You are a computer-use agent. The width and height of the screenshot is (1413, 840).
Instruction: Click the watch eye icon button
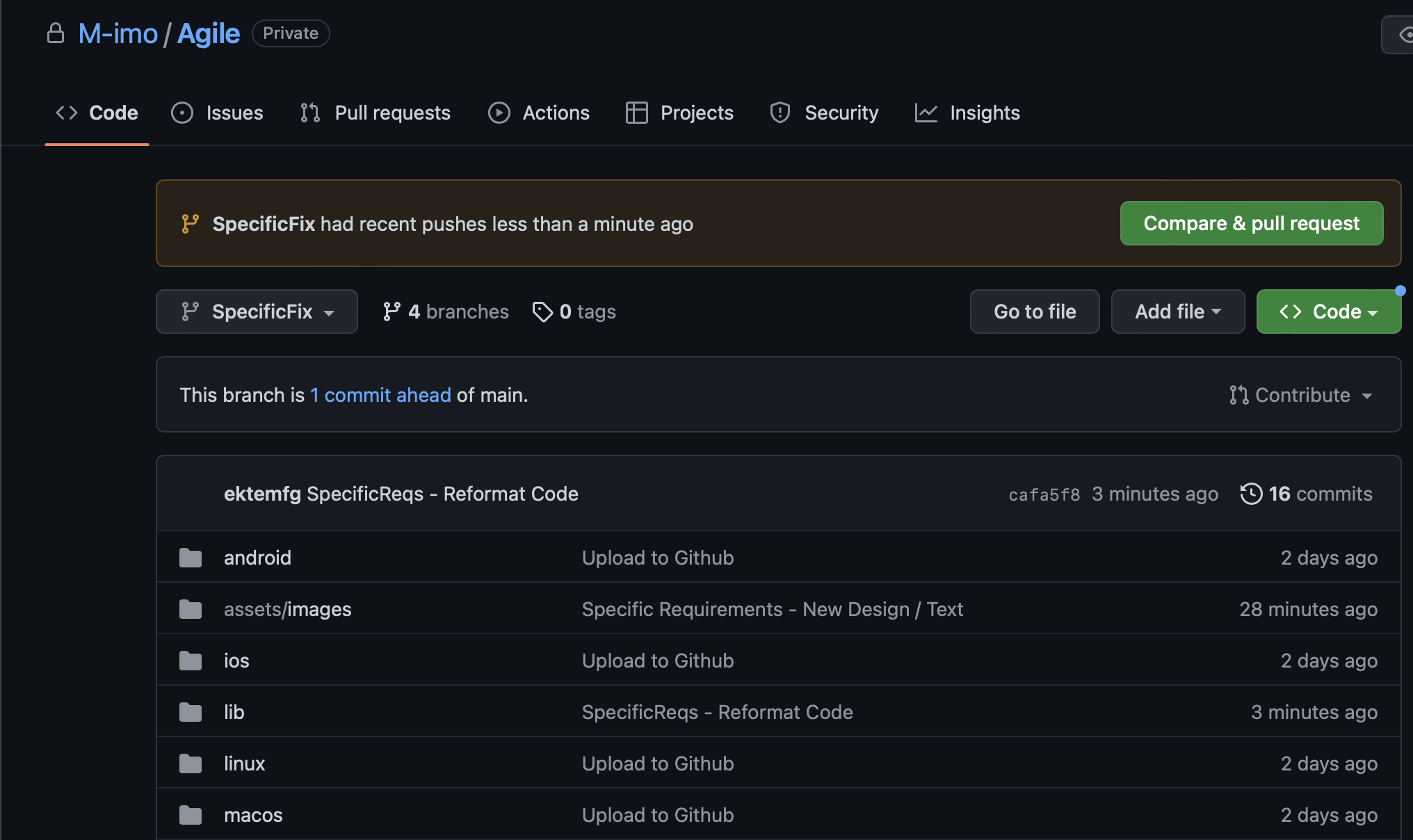[1405, 35]
